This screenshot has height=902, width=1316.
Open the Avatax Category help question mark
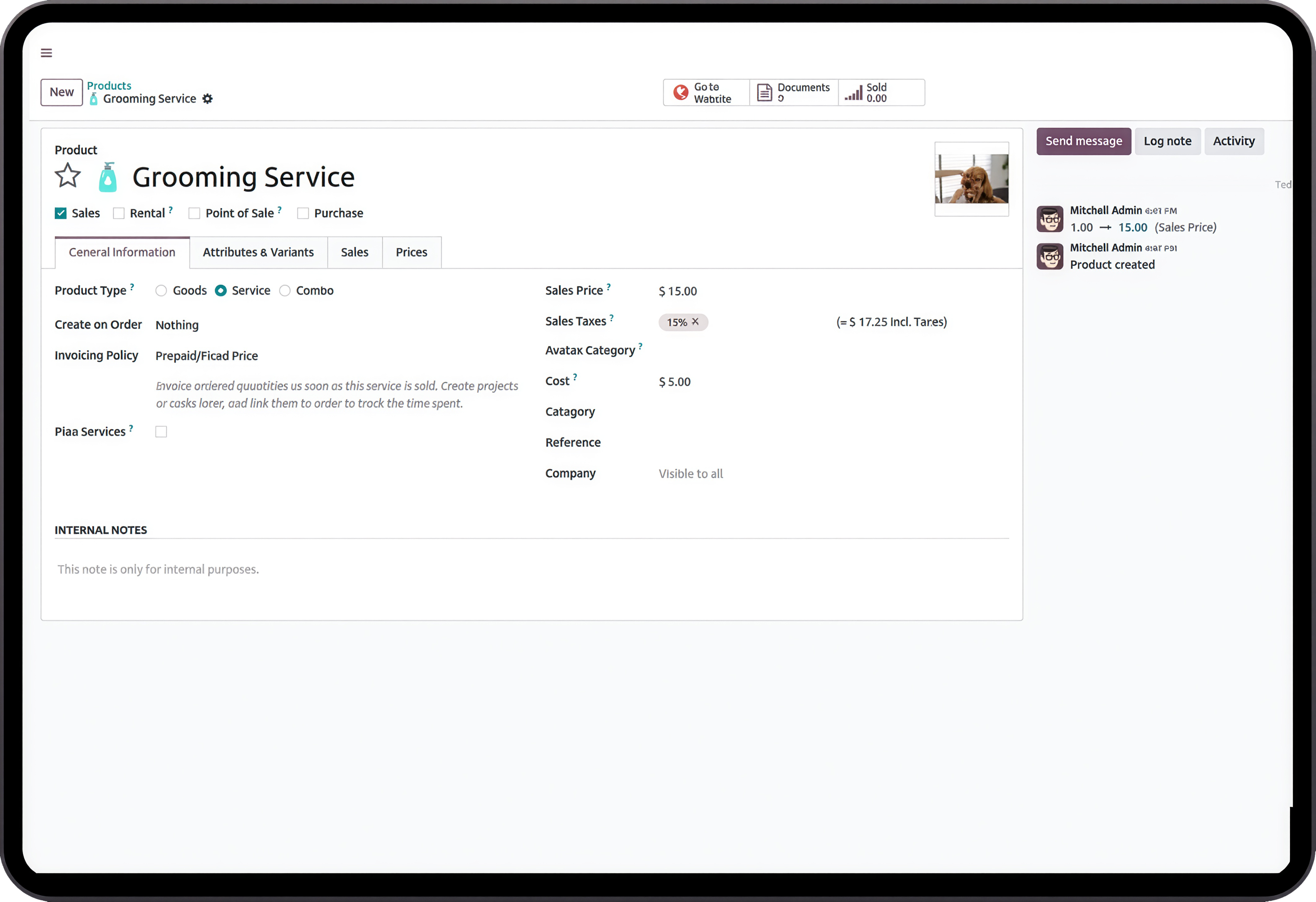(x=640, y=346)
